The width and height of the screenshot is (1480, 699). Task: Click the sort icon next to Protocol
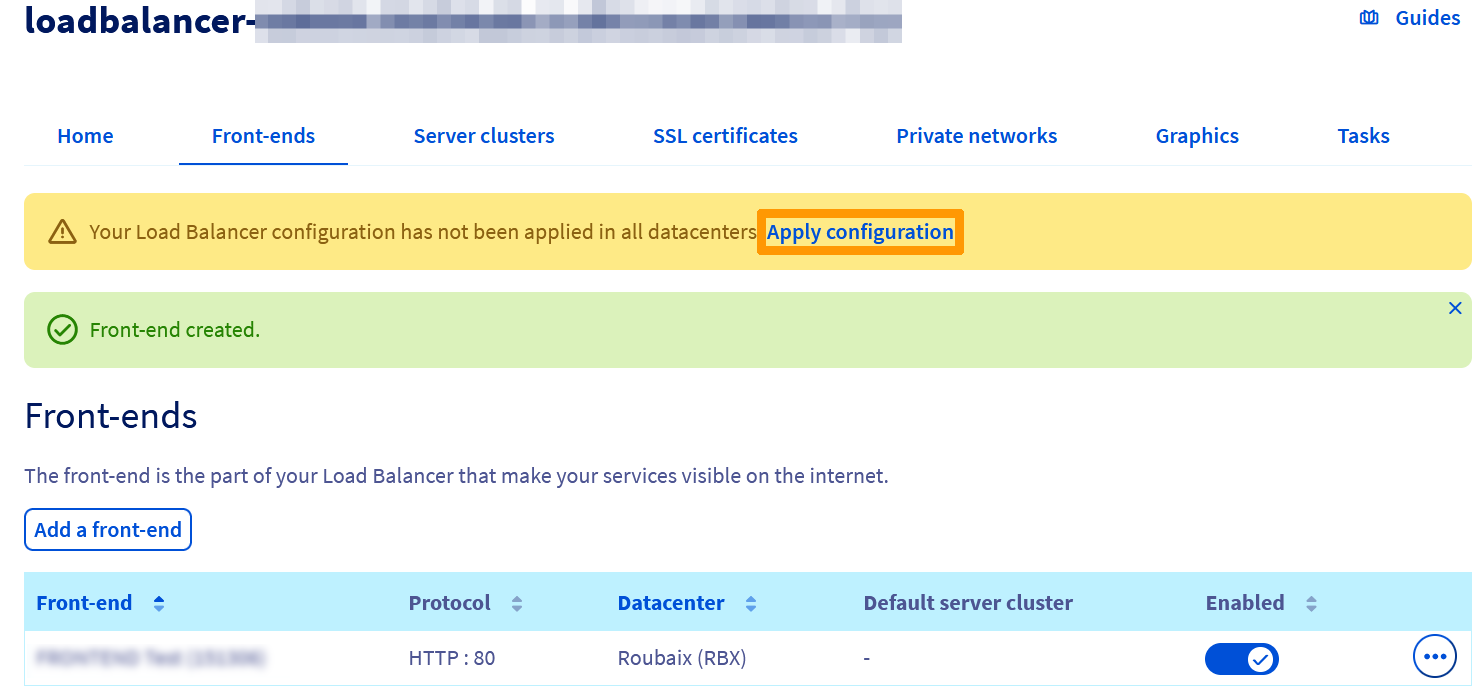(x=516, y=603)
